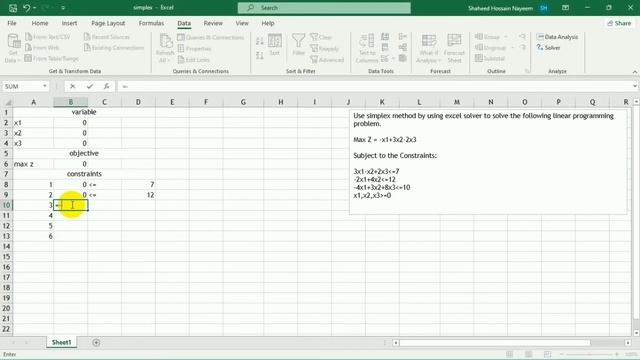
Task: Select the Sheet1 tab
Action: pyautogui.click(x=61, y=342)
